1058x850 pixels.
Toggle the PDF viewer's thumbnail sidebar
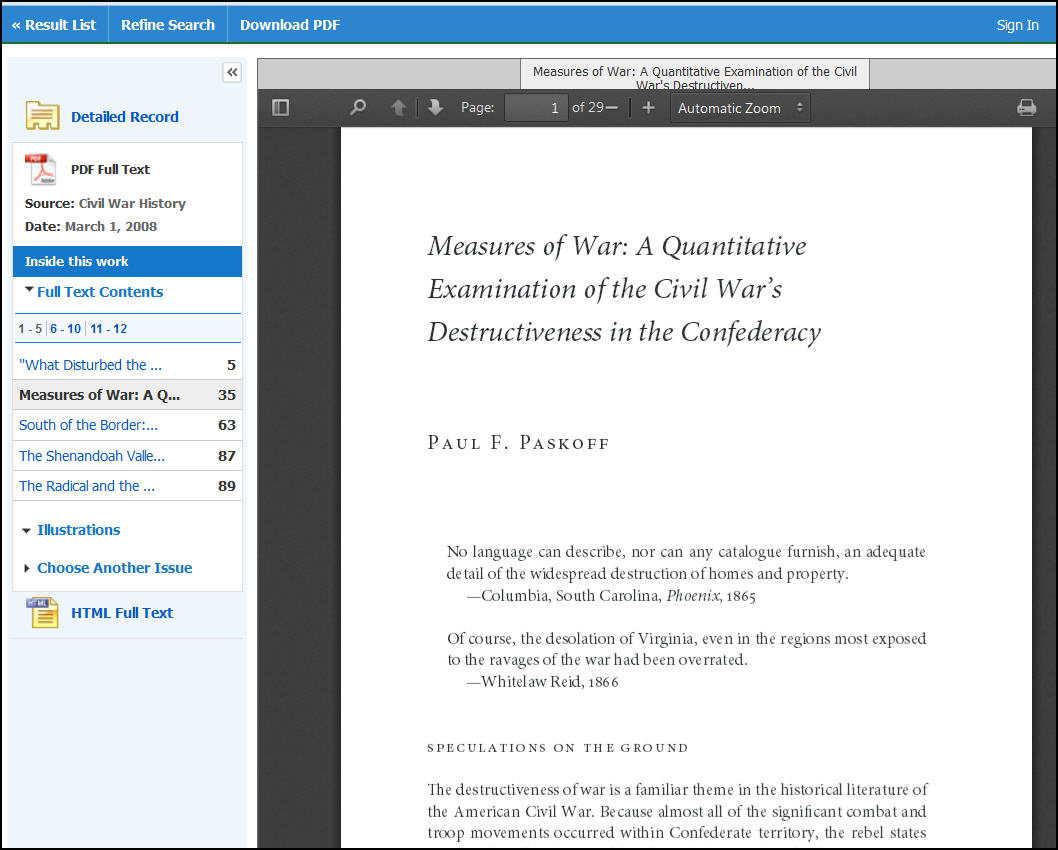click(281, 107)
